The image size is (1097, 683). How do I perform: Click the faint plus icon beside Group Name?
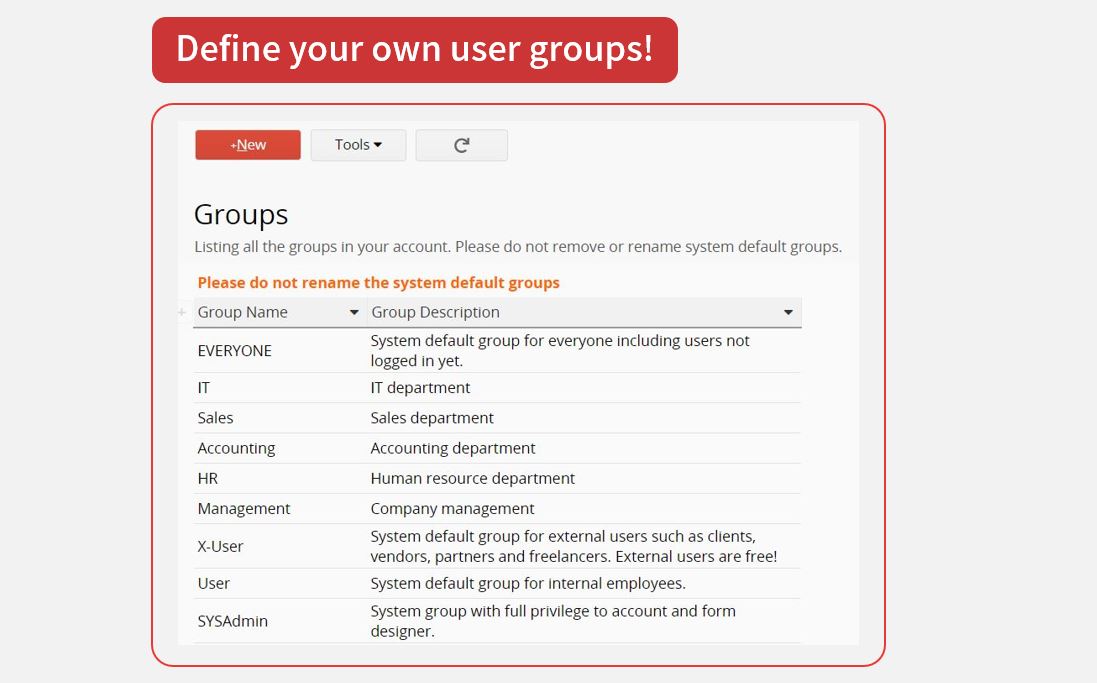[182, 312]
